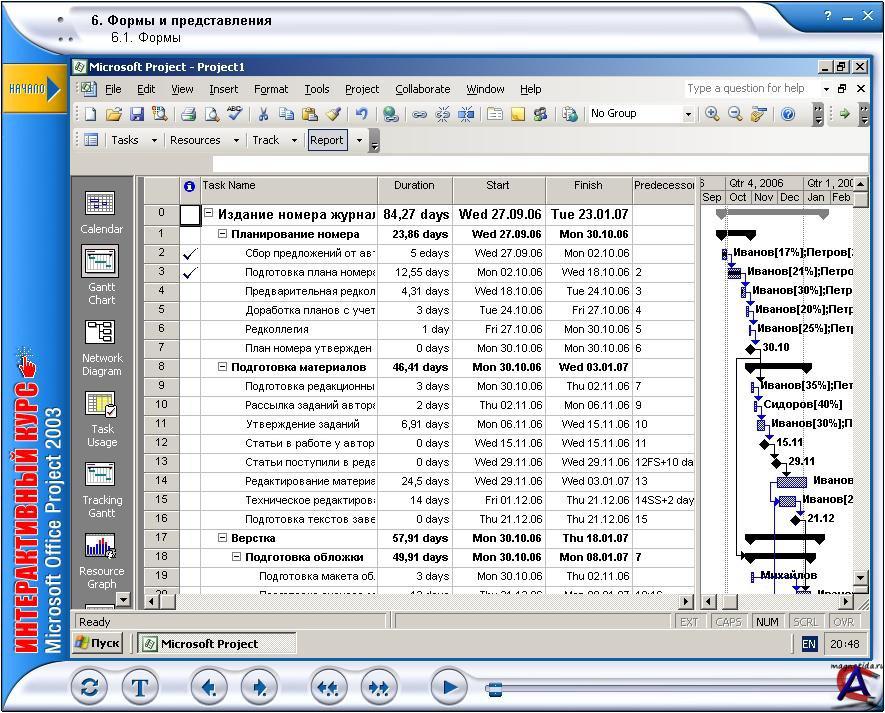This screenshot has height=713, width=885.
Task: Click the Print icon in the toolbar
Action: pos(187,114)
